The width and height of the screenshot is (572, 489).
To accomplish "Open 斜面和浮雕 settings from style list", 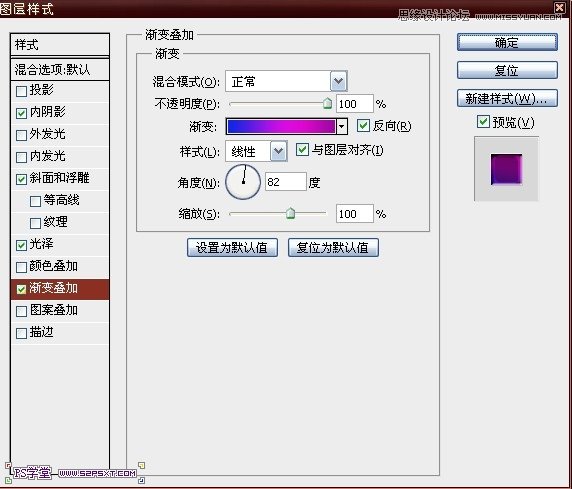I will [x=60, y=178].
